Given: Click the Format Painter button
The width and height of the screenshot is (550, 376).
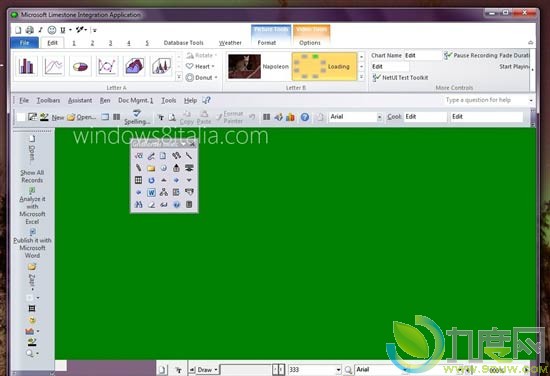Looking at the screenshot, I should 230,117.
